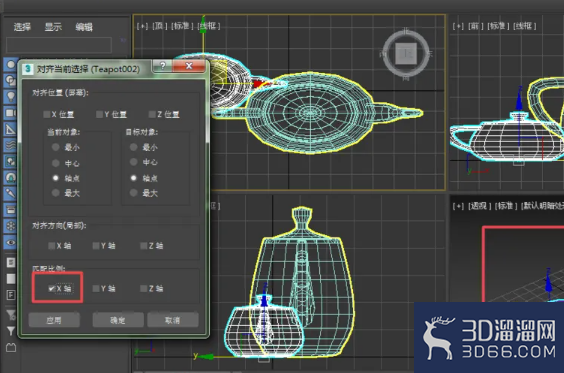
Task: Click the ViewCube north compass label
Action: [406, 31]
